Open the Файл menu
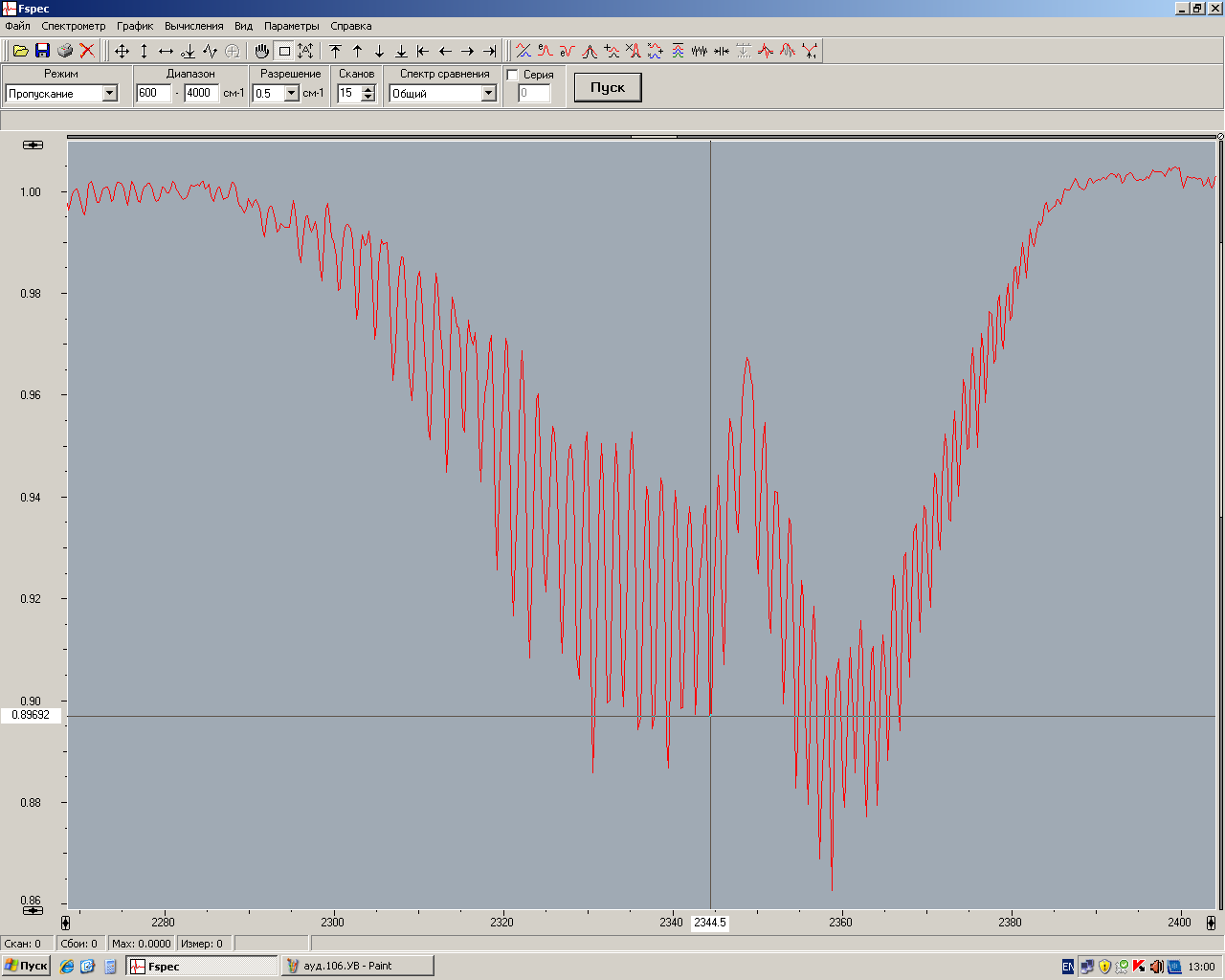The width and height of the screenshot is (1225, 980). coord(17,26)
